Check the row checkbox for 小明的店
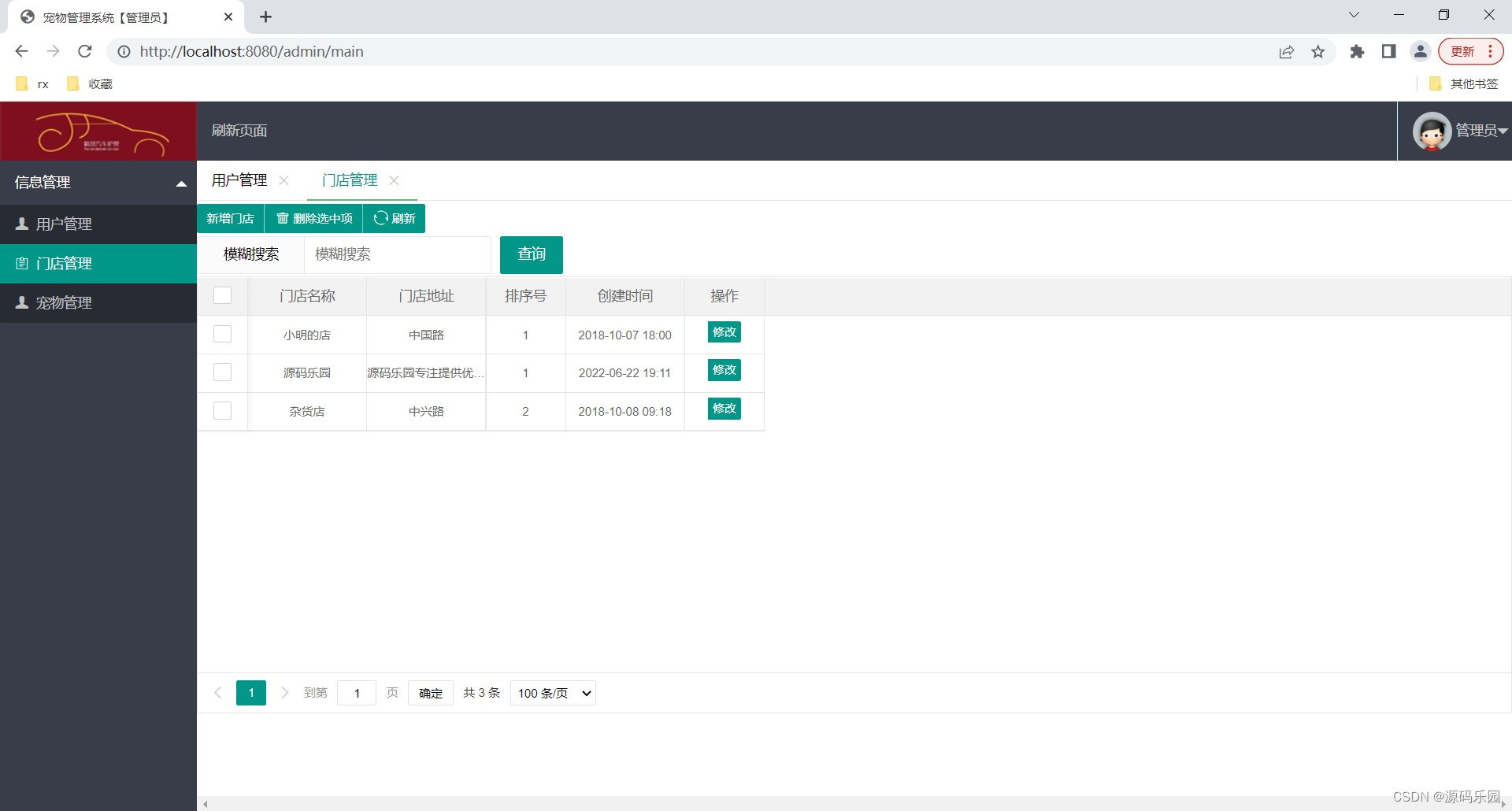The image size is (1512, 811). [223, 334]
